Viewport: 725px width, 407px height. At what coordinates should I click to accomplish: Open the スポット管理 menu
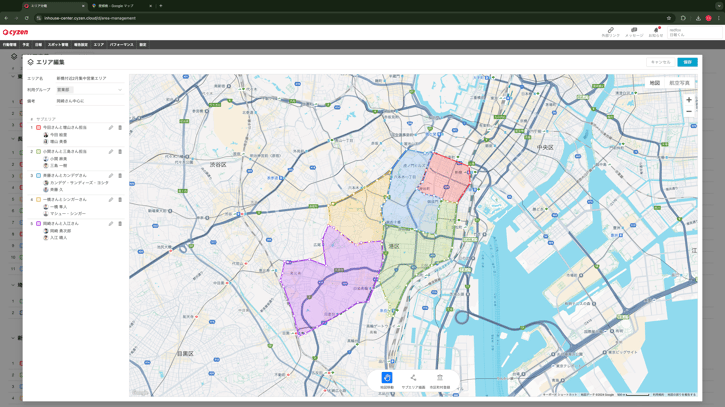58,45
